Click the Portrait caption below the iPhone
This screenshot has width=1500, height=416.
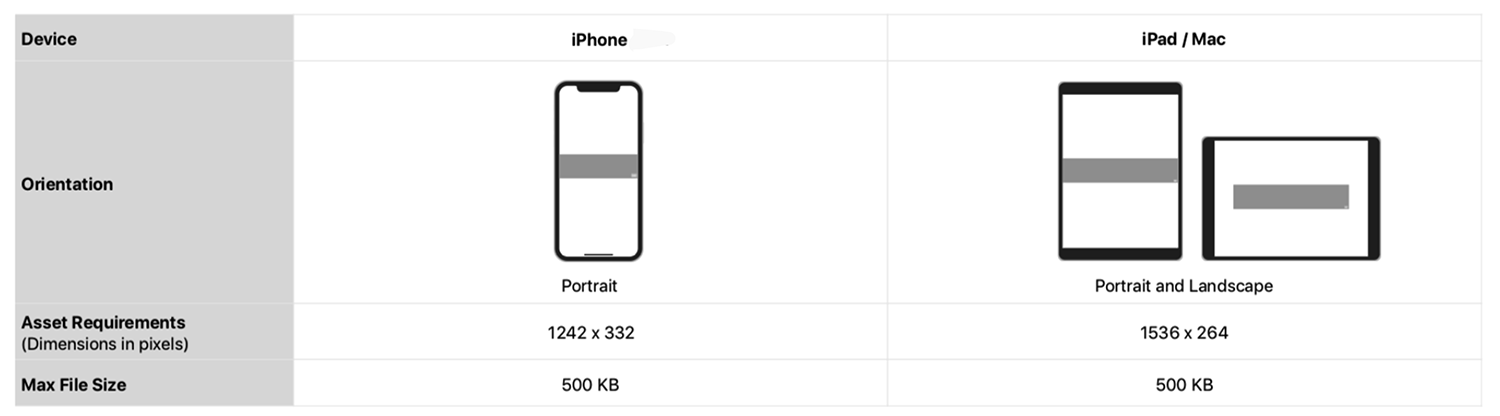pyautogui.click(x=589, y=286)
